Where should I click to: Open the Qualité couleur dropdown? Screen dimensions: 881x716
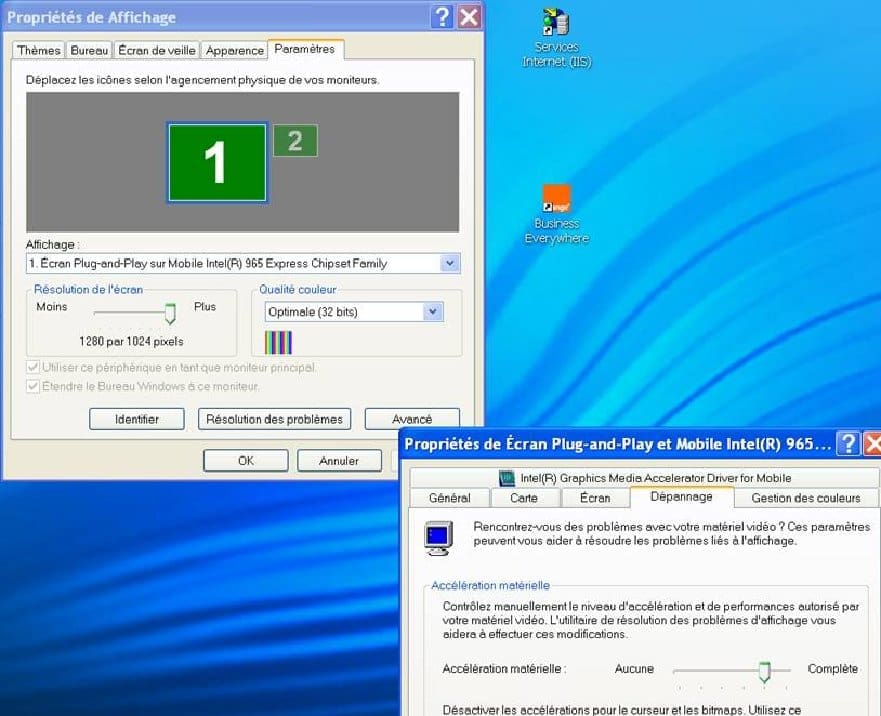(432, 312)
